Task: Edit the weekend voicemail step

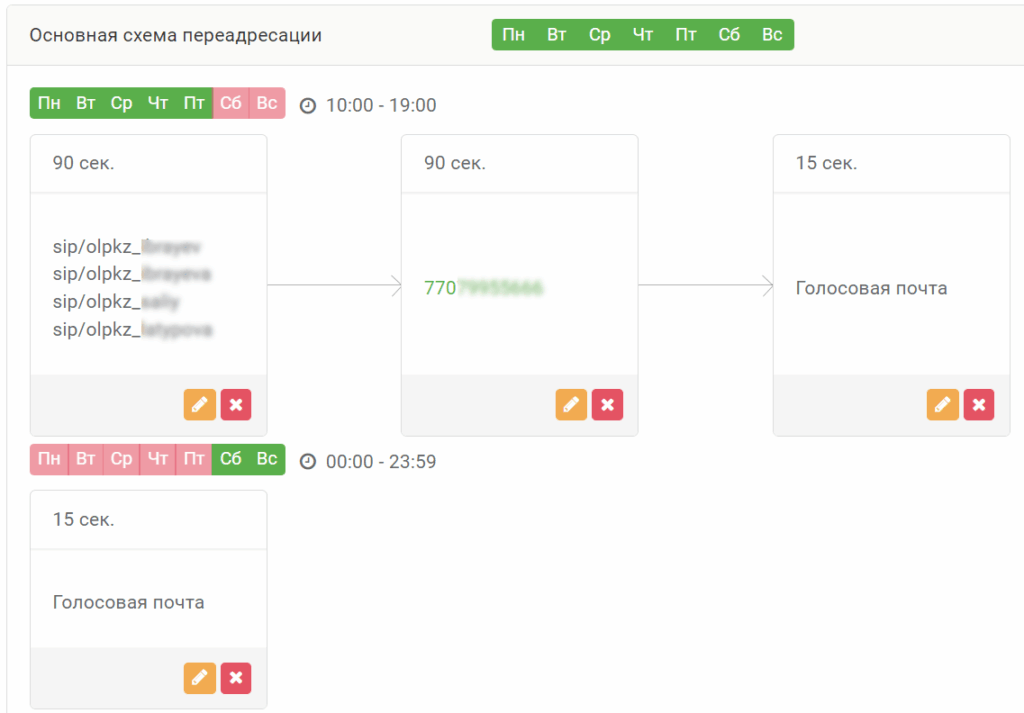Action: [x=200, y=678]
